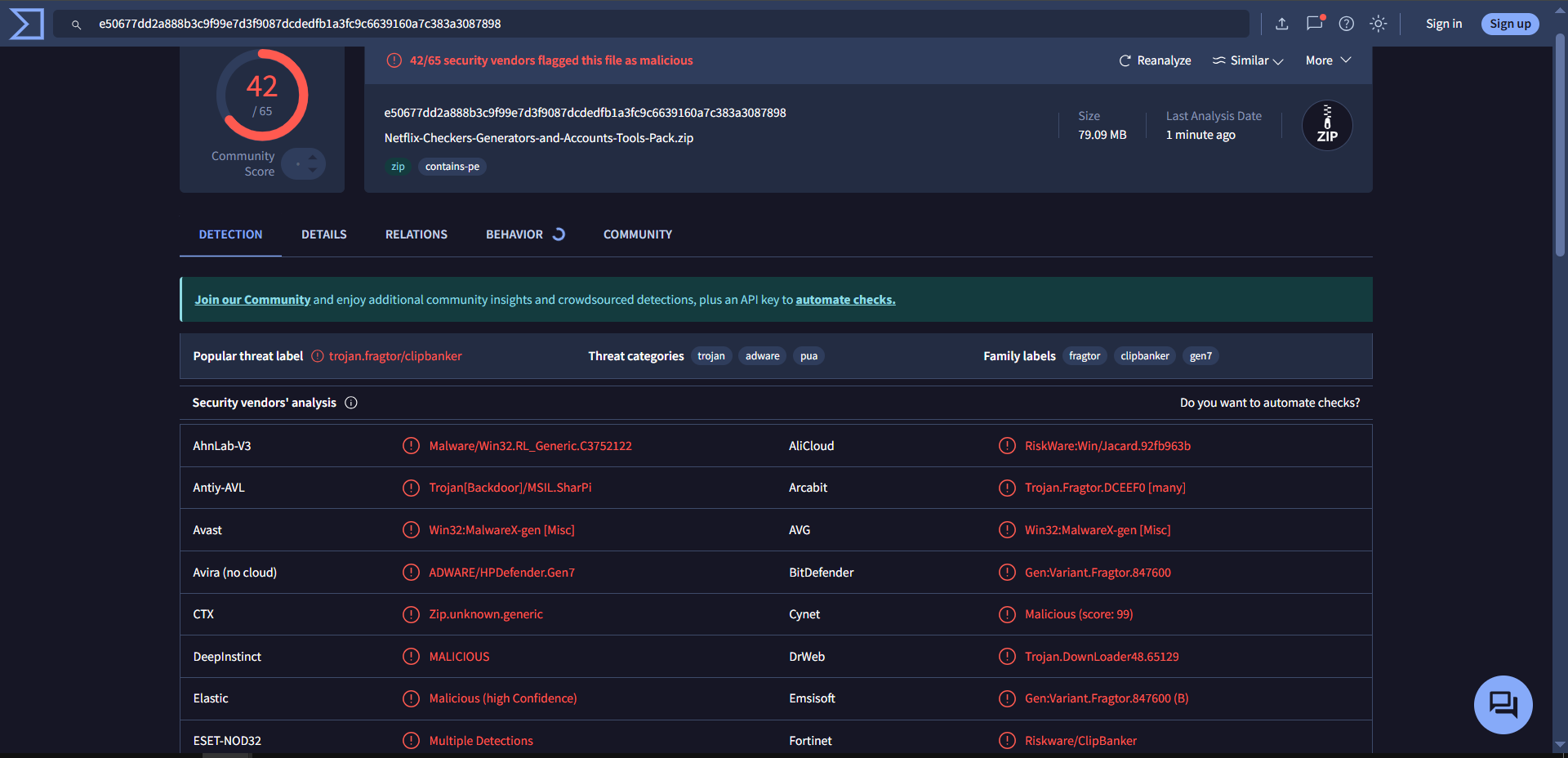1568x758 pixels.
Task: Click alert icon next to Riskware/ClipBanker
Action: [1007, 741]
